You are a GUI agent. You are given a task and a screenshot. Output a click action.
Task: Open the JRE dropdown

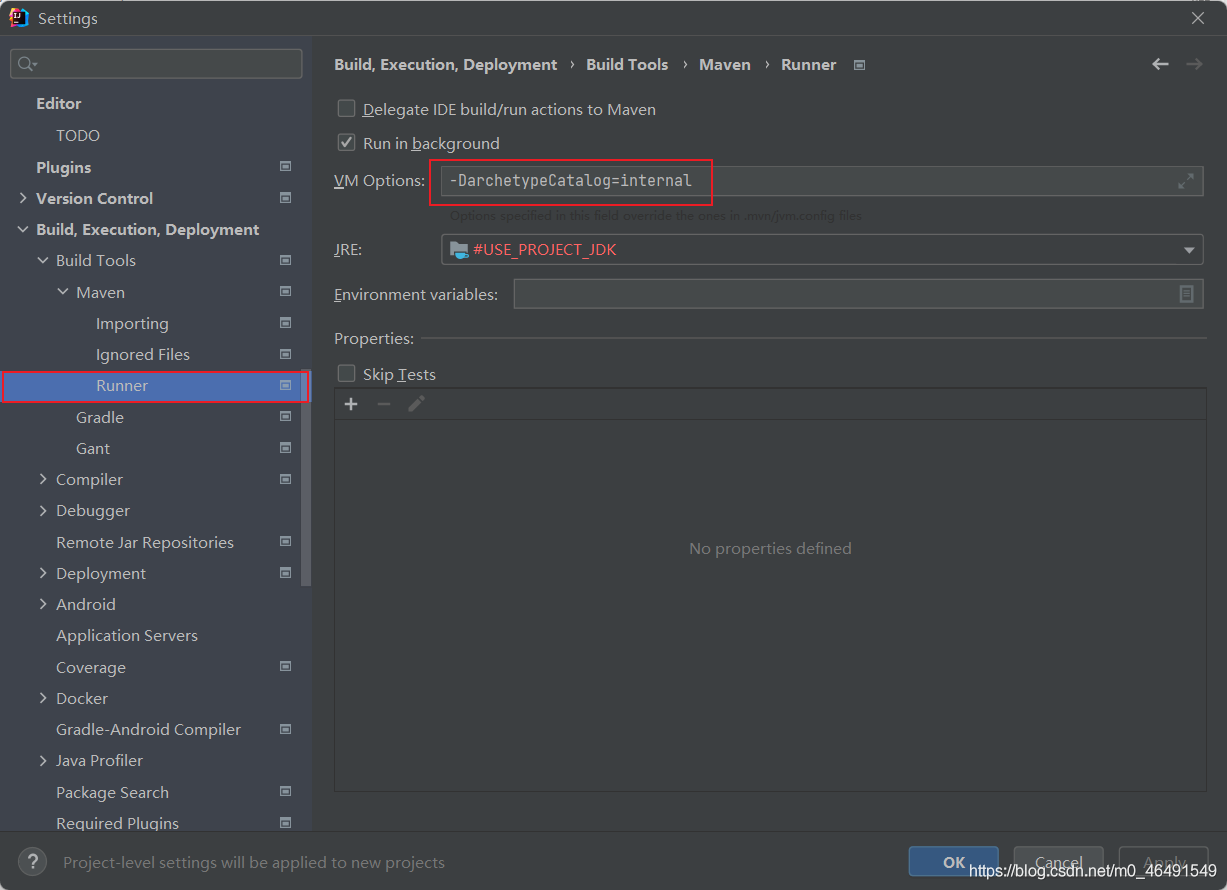coord(822,249)
